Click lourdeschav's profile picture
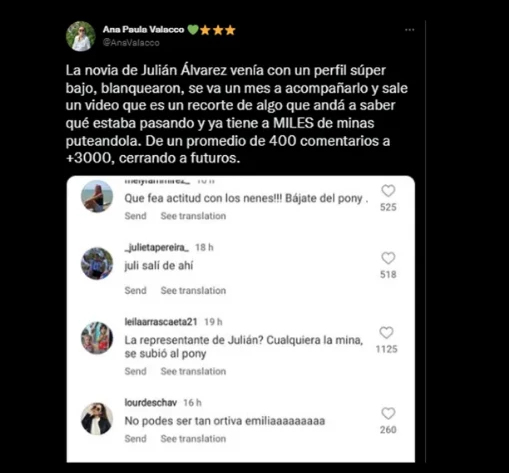This screenshot has width=509, height=473. click(x=97, y=419)
